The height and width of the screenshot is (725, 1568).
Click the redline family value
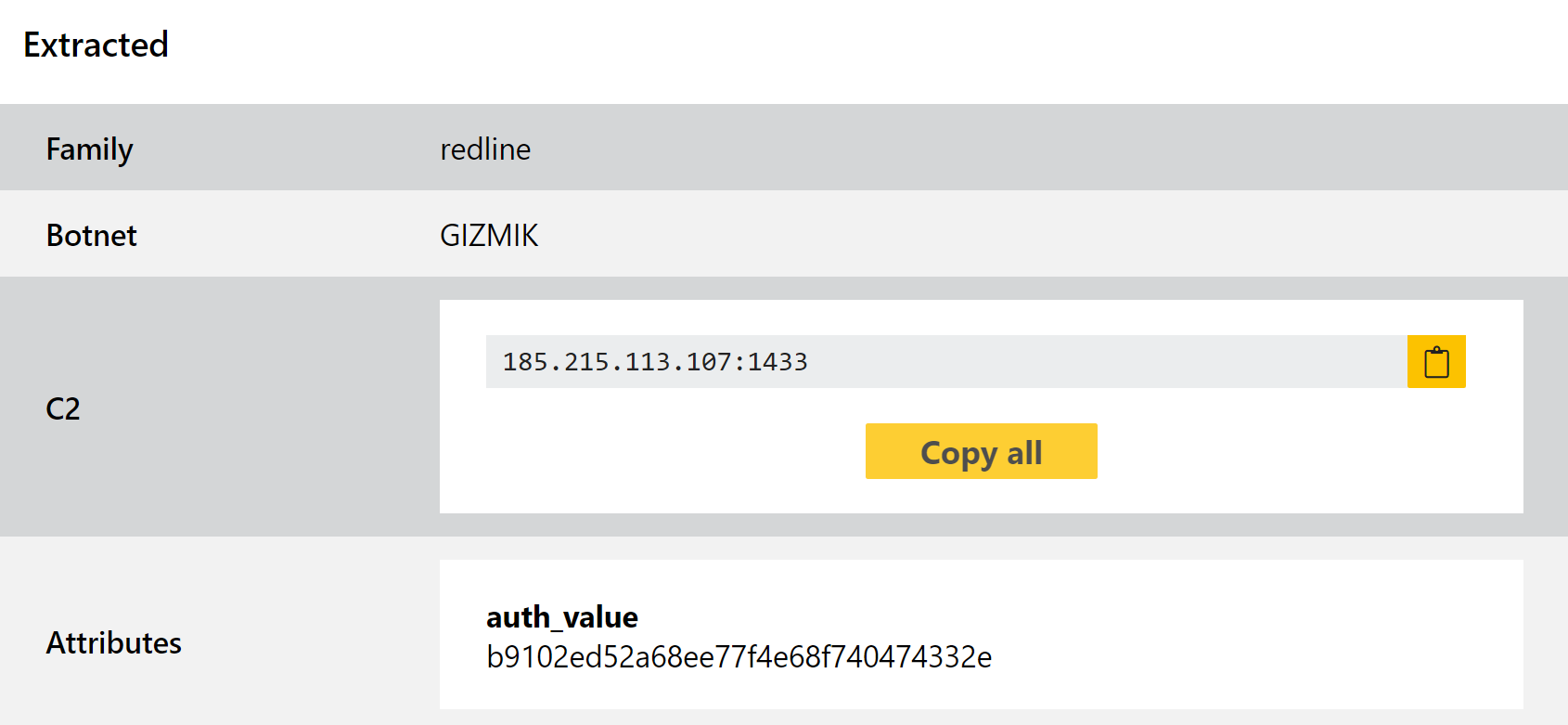pos(485,149)
